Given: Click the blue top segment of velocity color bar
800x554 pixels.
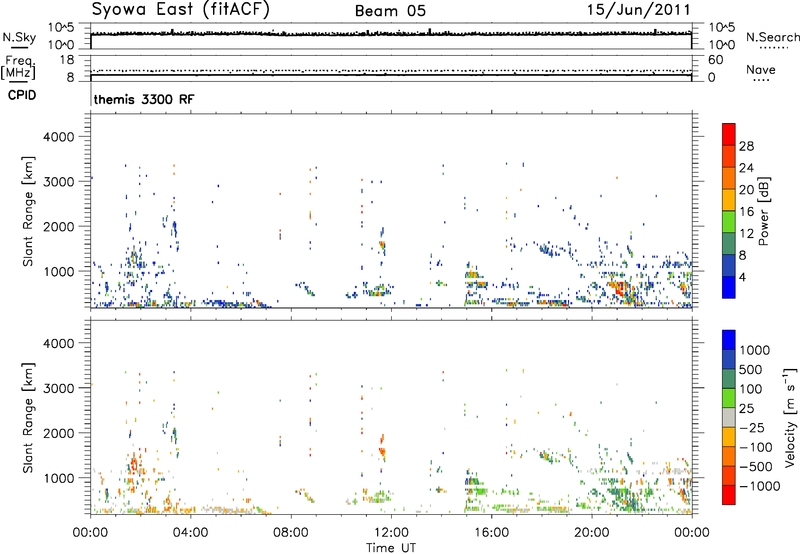Looking at the screenshot, I should click(729, 340).
